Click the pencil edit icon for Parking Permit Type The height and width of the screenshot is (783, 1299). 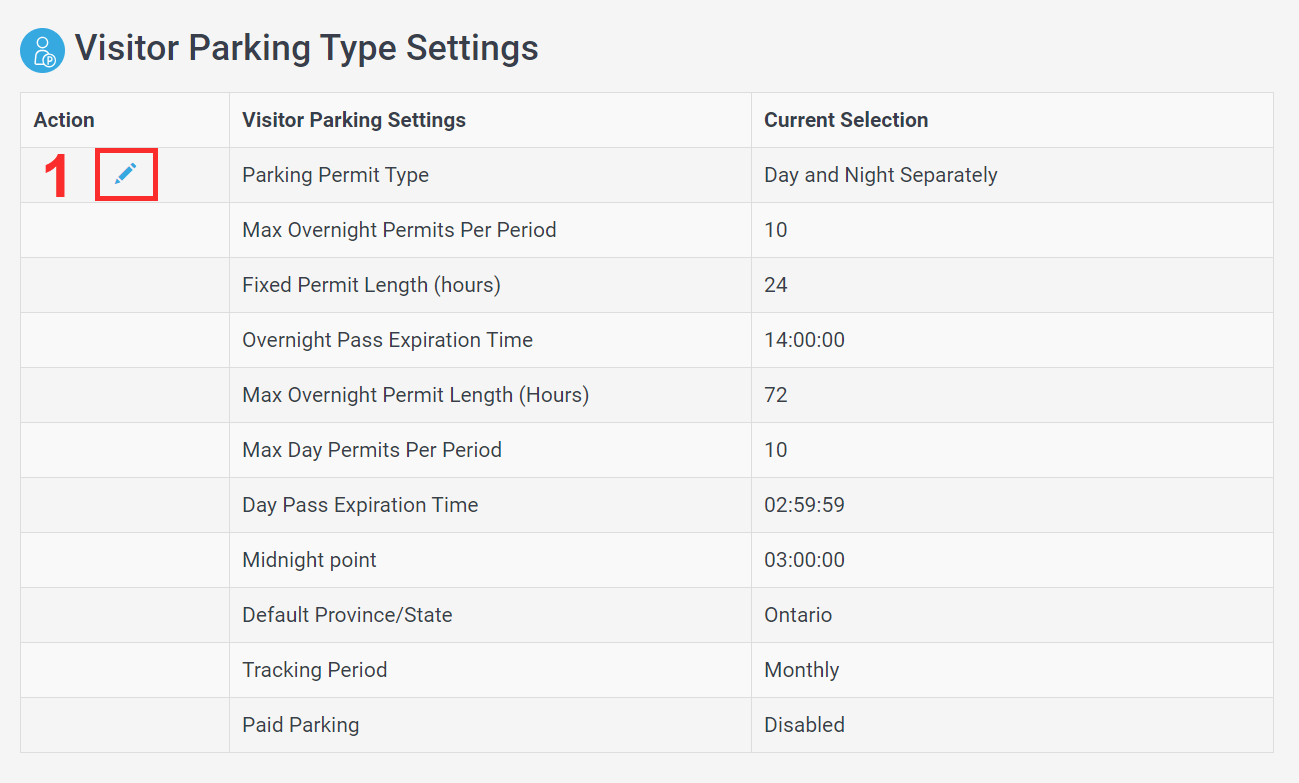[125, 174]
